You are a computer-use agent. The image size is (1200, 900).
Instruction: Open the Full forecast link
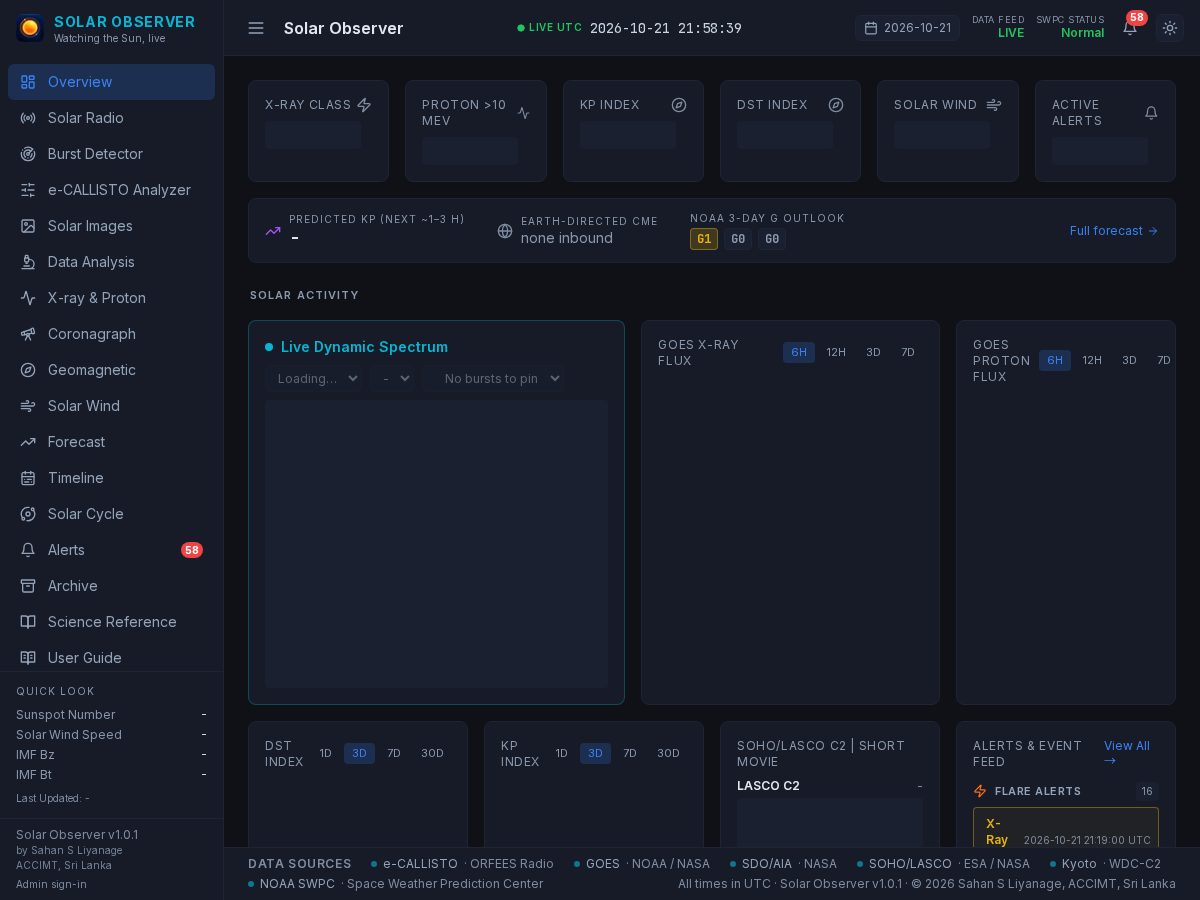tap(1114, 231)
